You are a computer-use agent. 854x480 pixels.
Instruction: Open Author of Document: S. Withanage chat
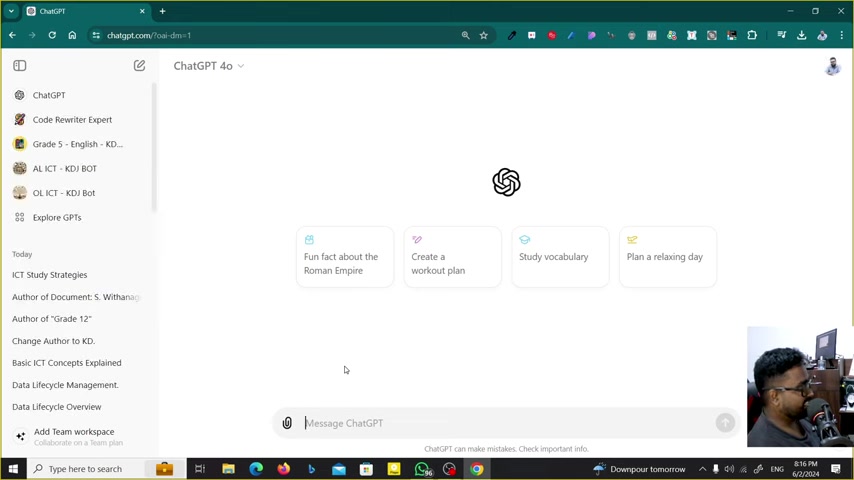click(78, 297)
